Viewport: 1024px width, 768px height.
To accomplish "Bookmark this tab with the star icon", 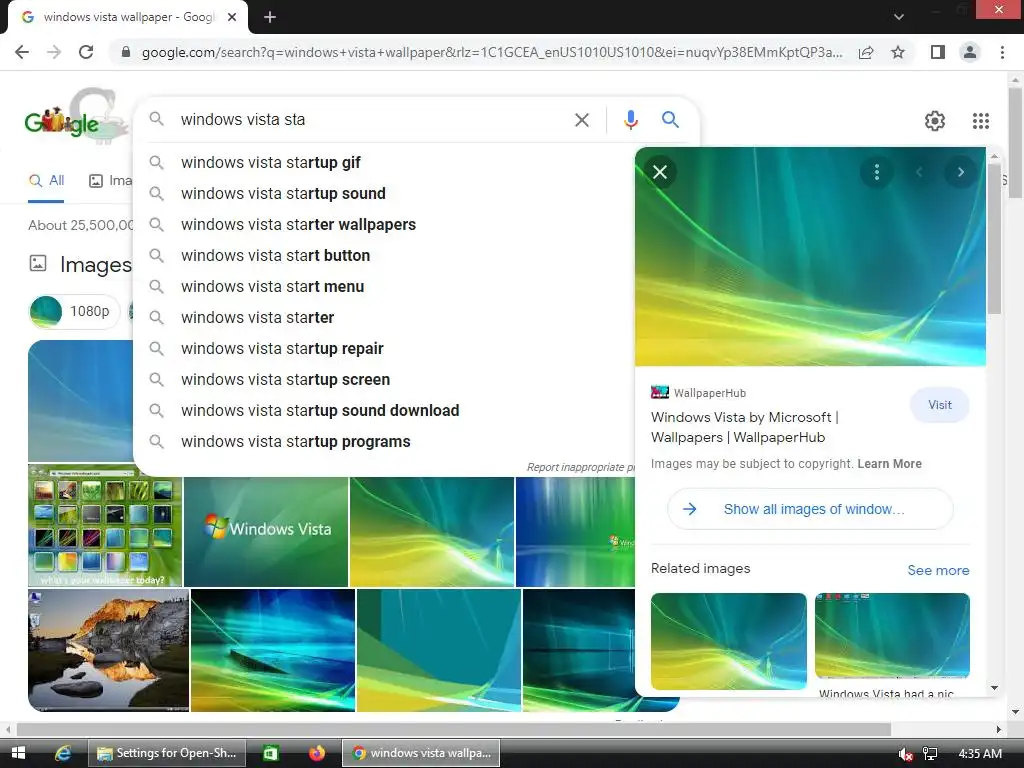I will [898, 52].
